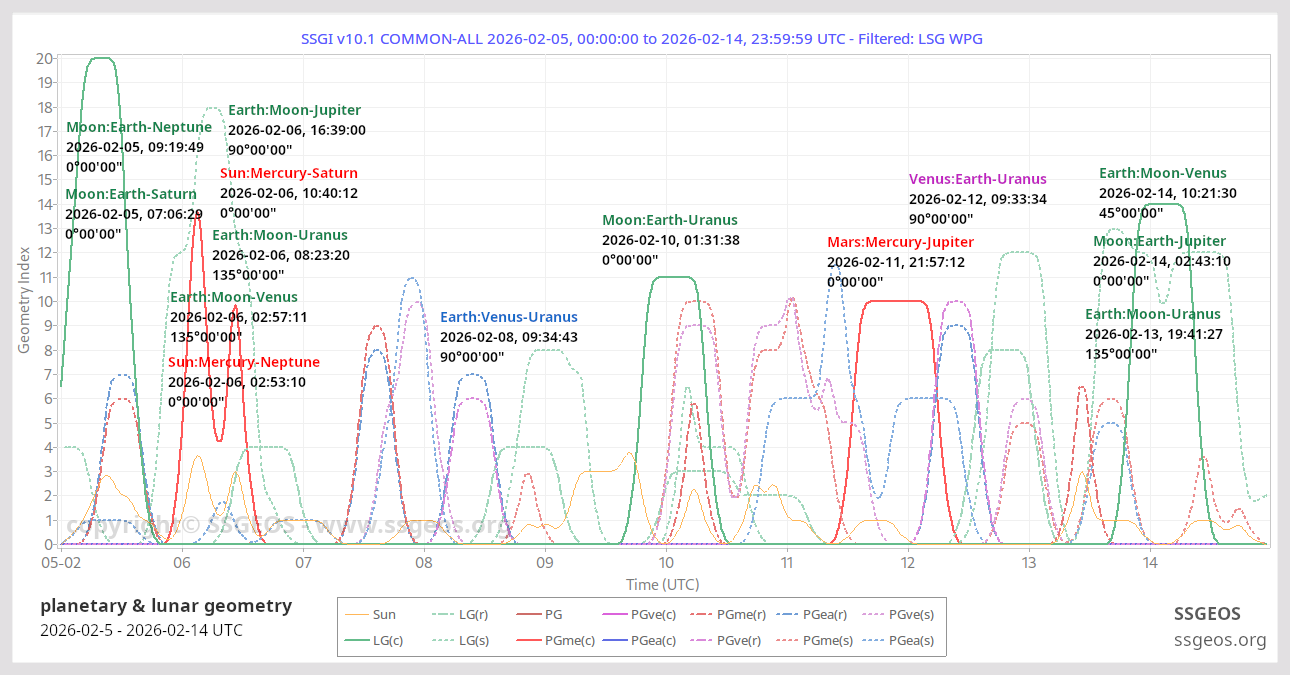
Task: Click the Earth:Venus-Uranus annotation label
Action: pyautogui.click(x=508, y=317)
